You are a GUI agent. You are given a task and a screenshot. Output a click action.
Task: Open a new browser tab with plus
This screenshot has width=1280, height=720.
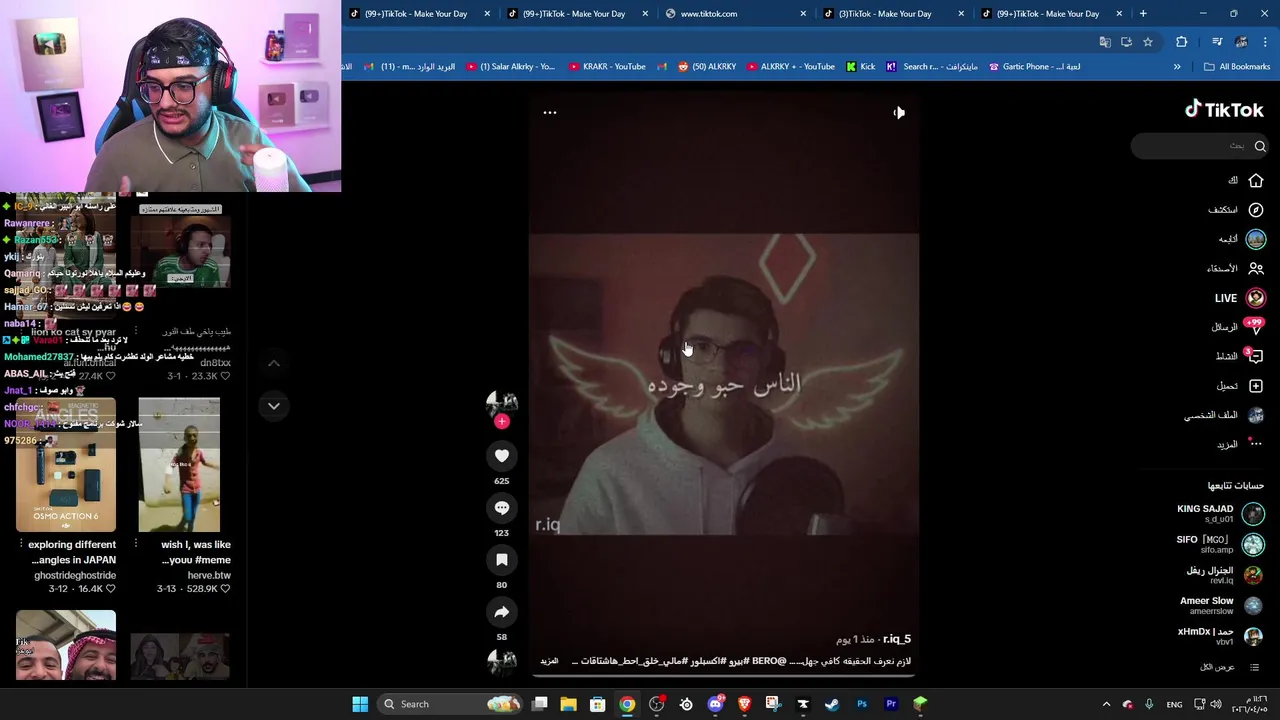point(1143,14)
